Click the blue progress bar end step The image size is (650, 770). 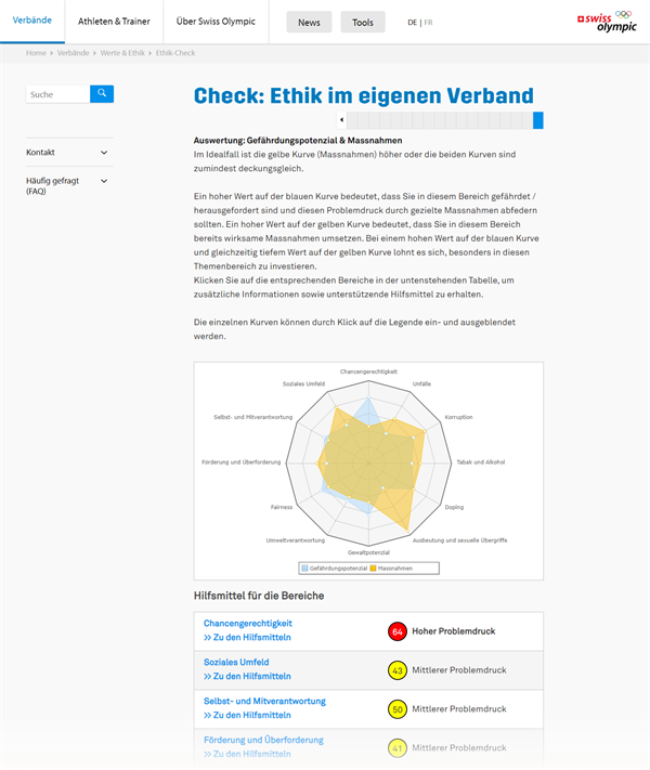[x=538, y=120]
